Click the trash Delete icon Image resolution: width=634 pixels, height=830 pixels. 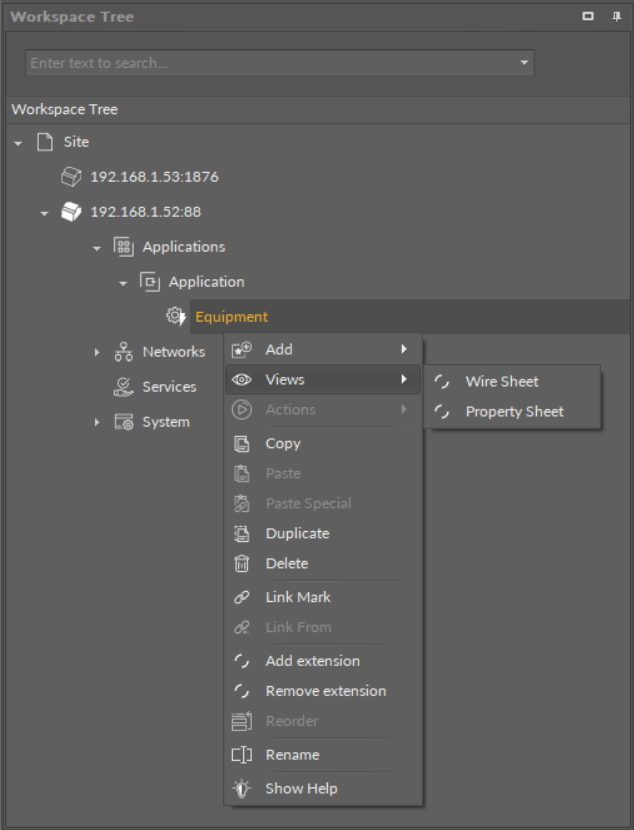[x=241, y=564]
